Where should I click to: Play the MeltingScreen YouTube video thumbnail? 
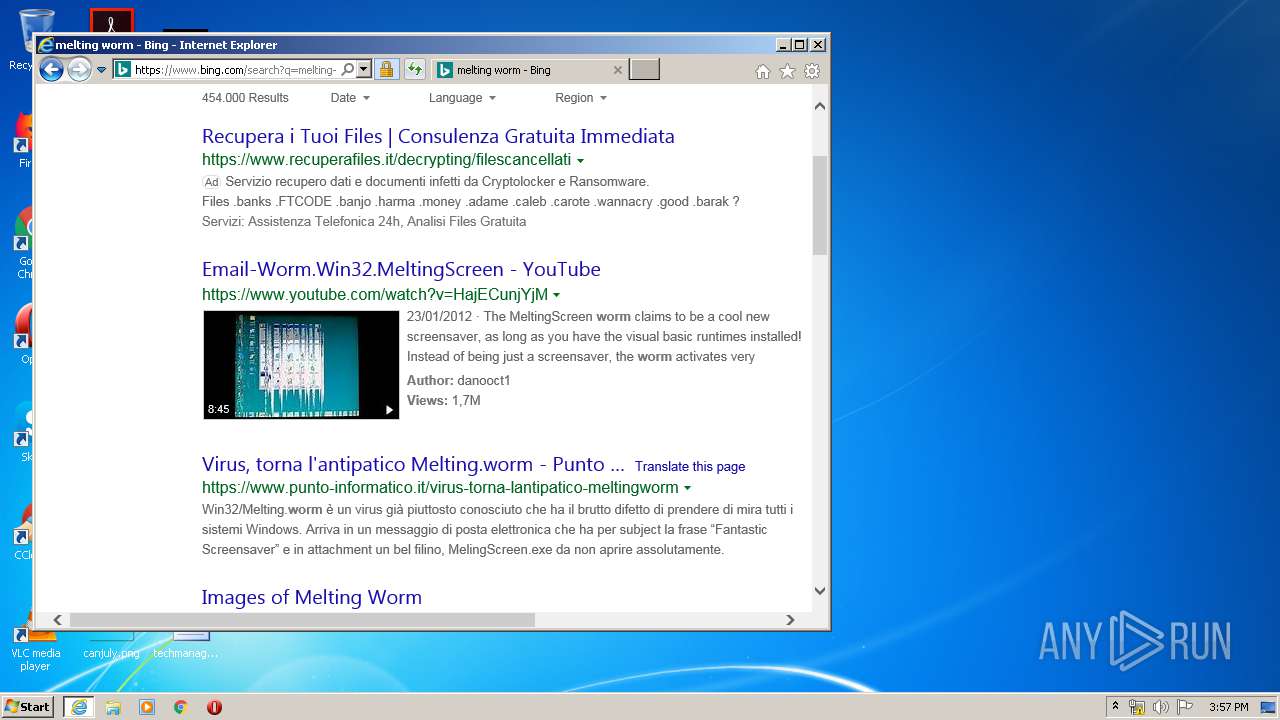pyautogui.click(x=301, y=364)
